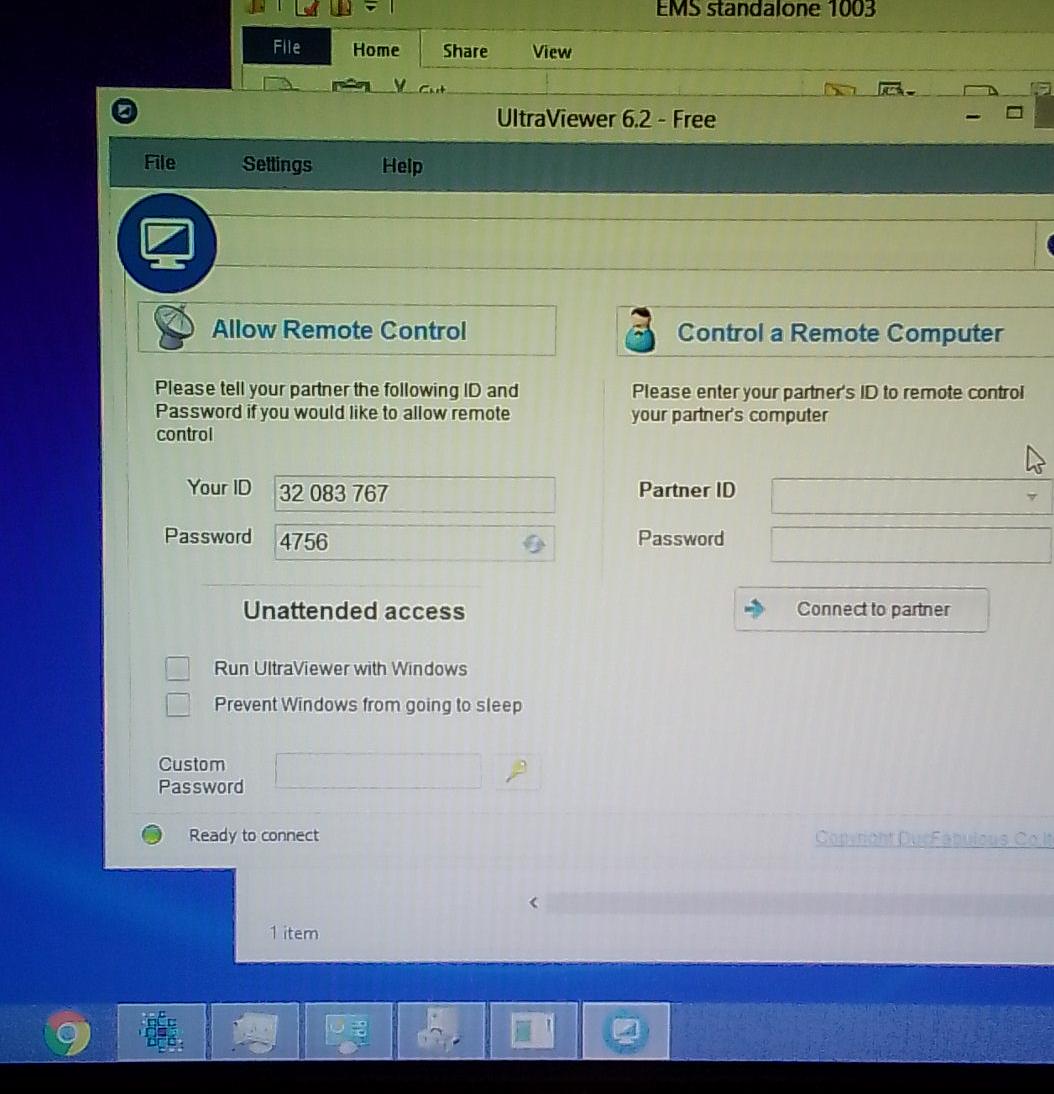Click the UltraViewer icon in the taskbar
Image resolution: width=1054 pixels, height=1094 pixels.
pos(625,1031)
